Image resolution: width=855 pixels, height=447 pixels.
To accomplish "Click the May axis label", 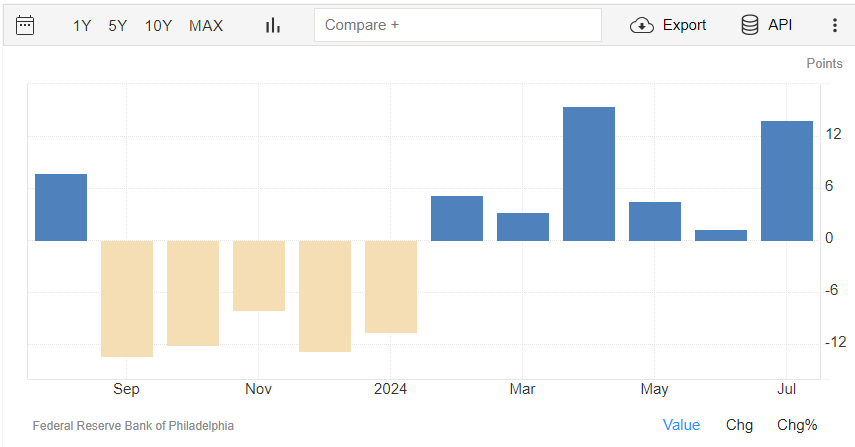I will (x=654, y=389).
